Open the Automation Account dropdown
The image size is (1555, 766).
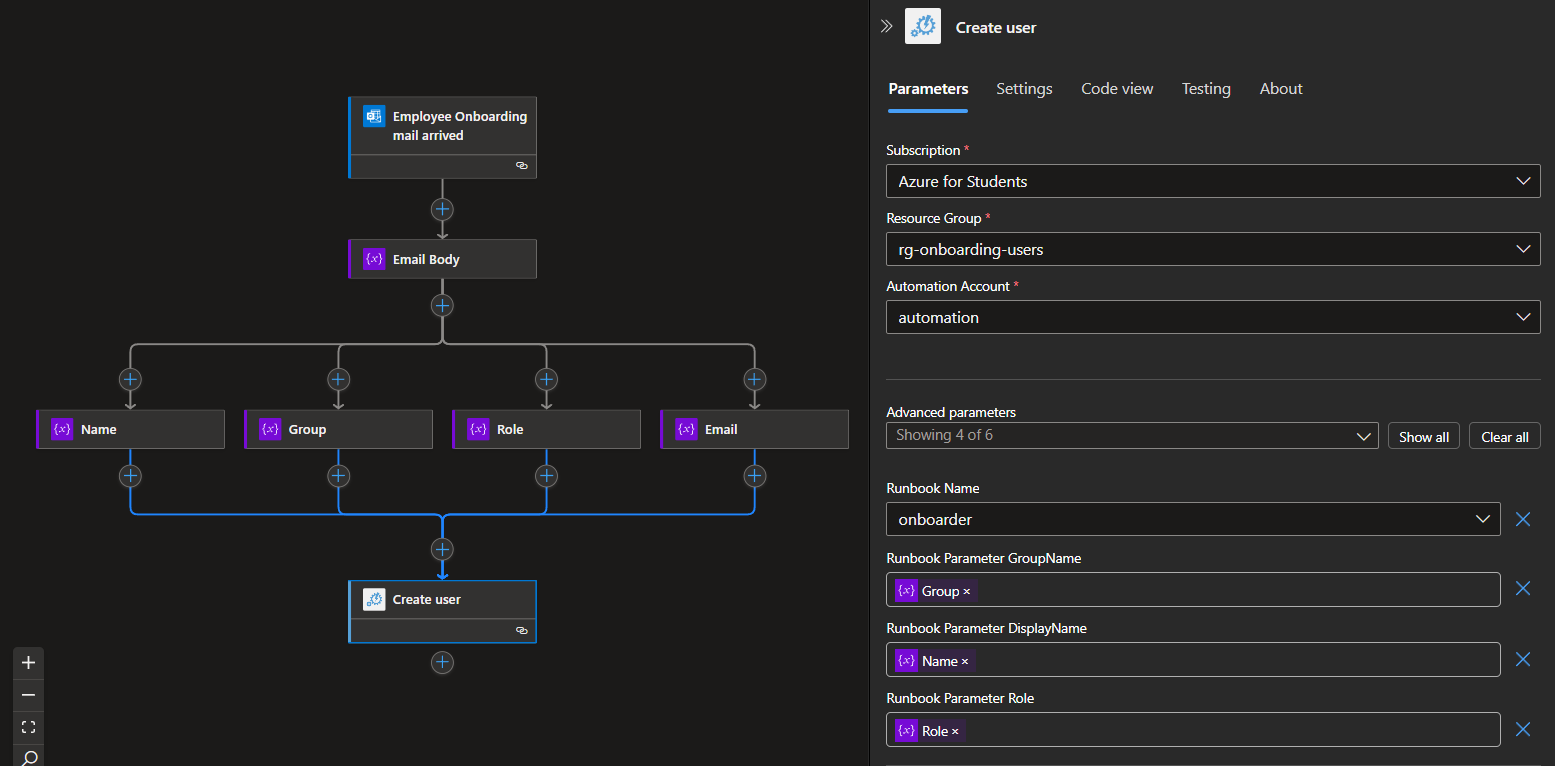pos(1212,317)
